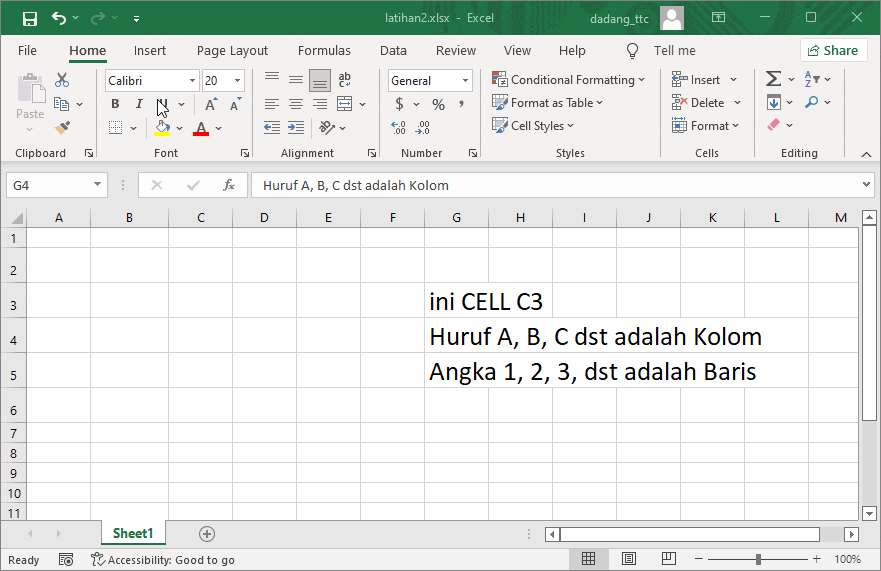Open the font size 20 dropdown
The image size is (881, 571).
(x=238, y=81)
